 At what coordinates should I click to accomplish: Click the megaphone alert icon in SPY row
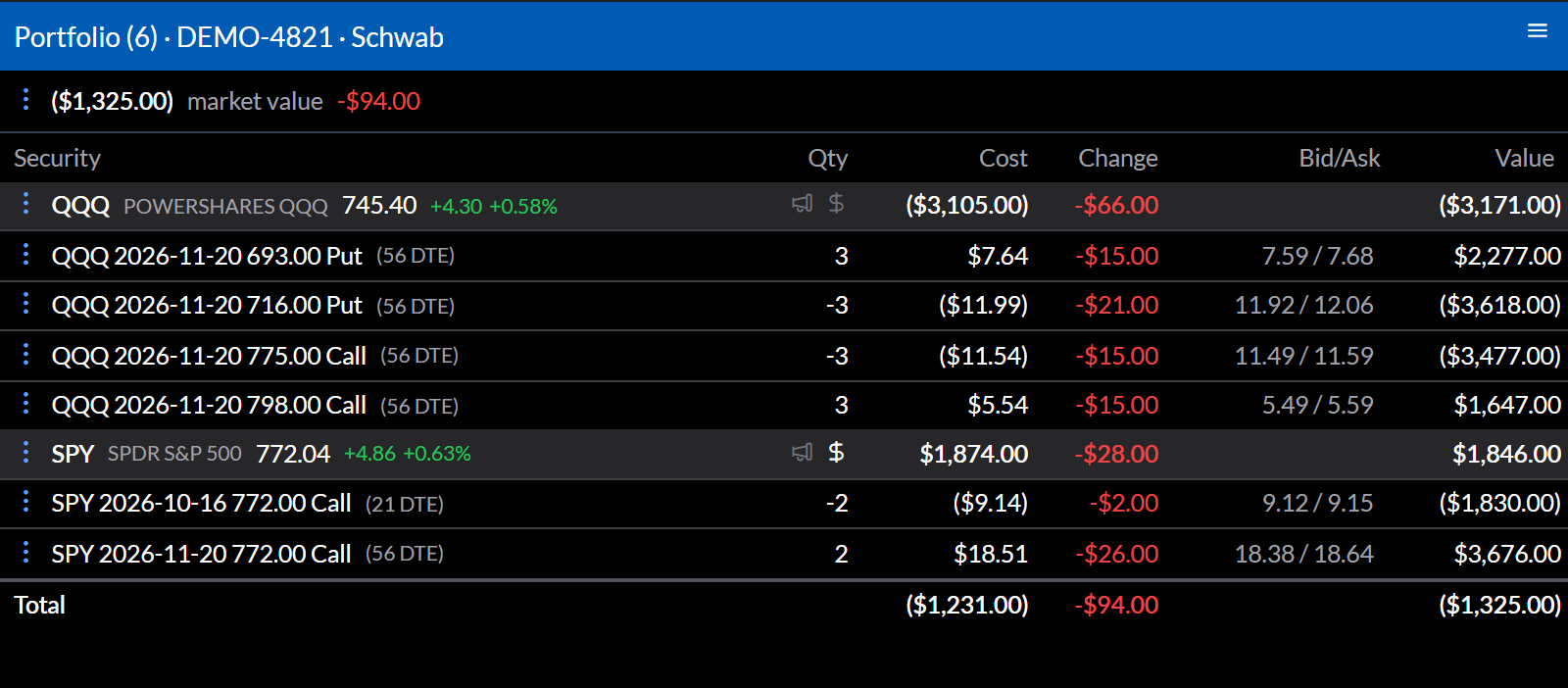tap(802, 452)
